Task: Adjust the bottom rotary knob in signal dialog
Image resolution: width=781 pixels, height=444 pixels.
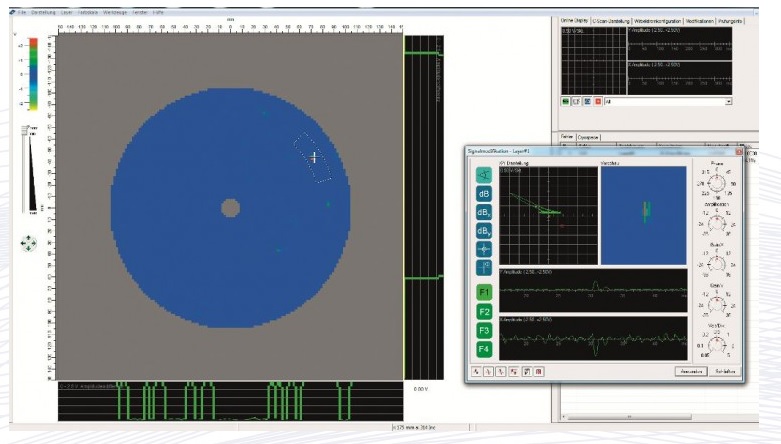Action: (717, 344)
